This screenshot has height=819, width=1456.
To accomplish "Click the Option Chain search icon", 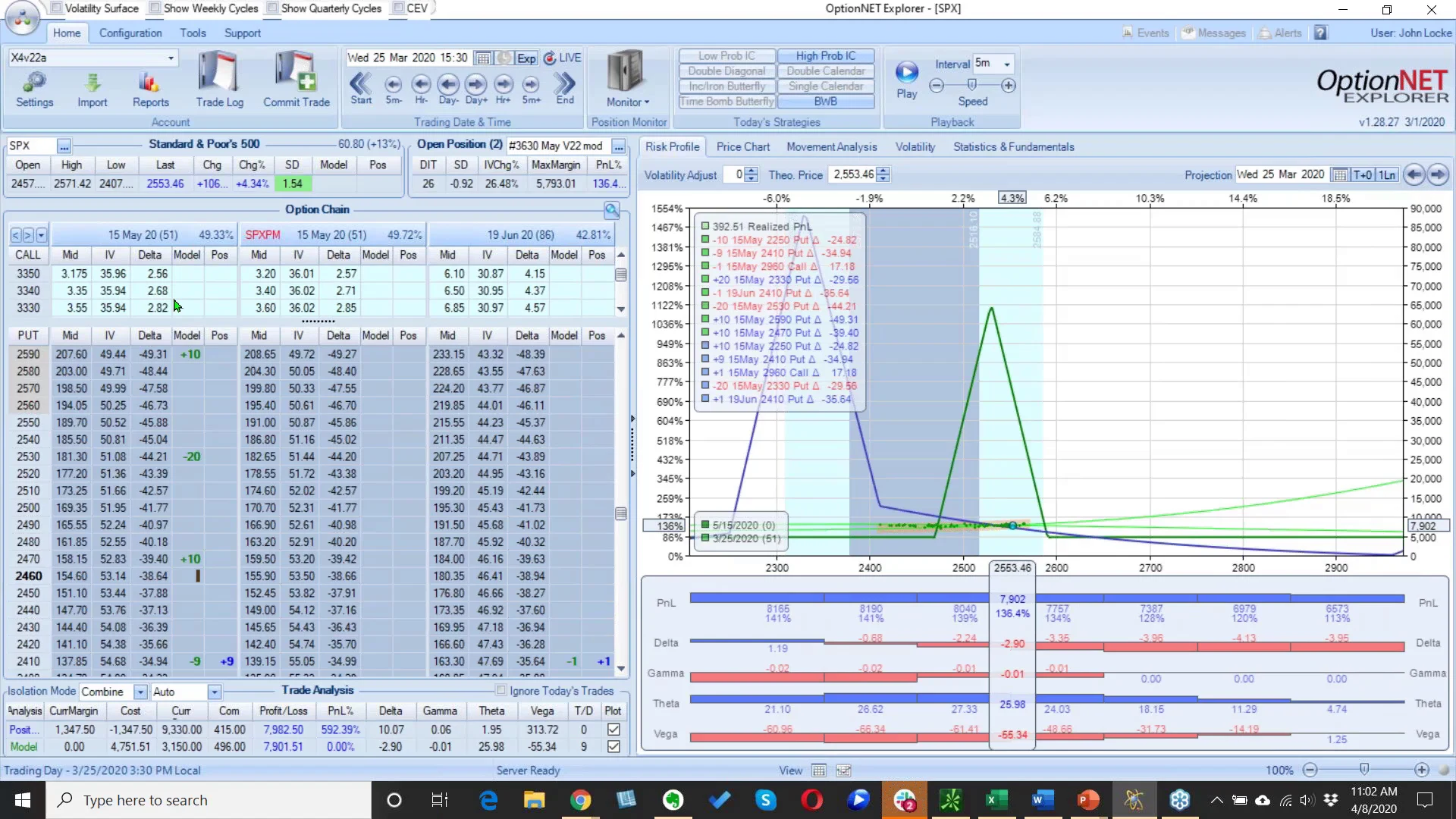I will click(612, 210).
